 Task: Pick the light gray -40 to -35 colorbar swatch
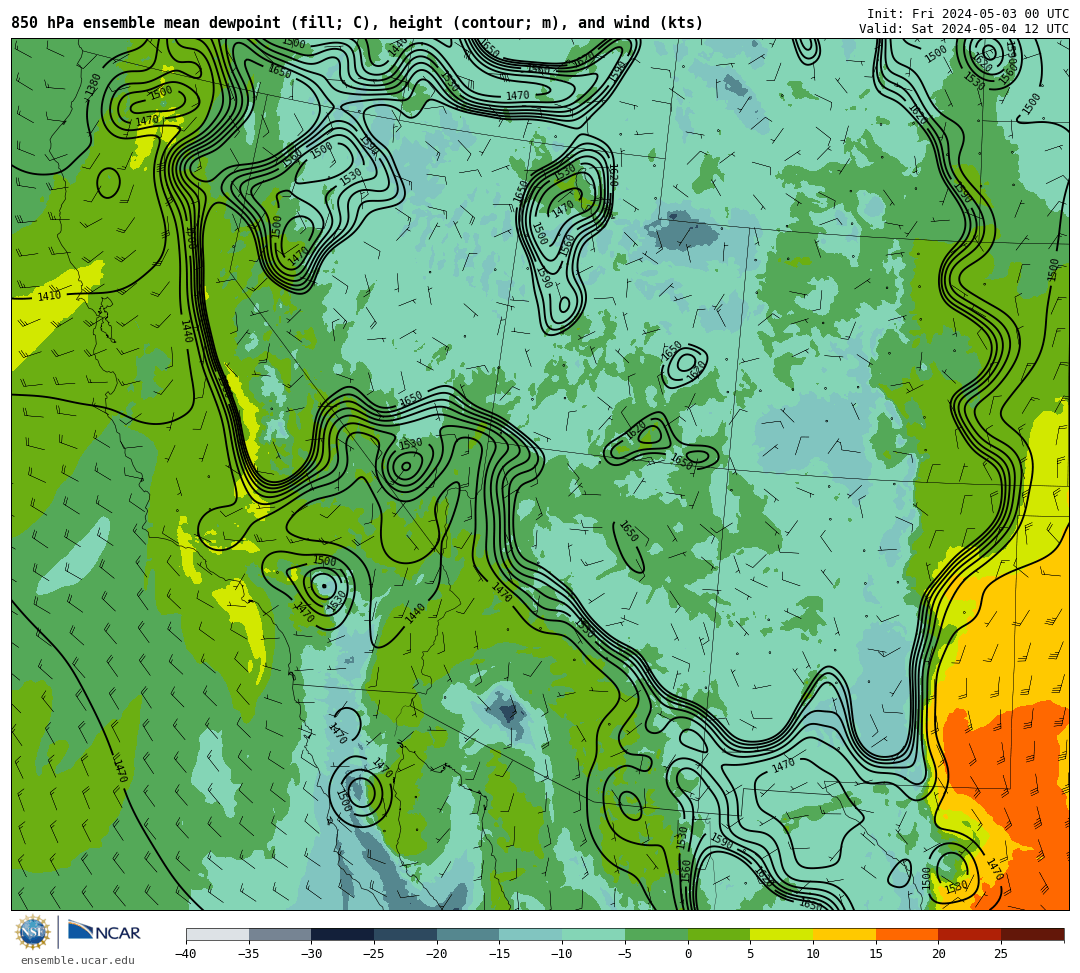[x=218, y=934]
